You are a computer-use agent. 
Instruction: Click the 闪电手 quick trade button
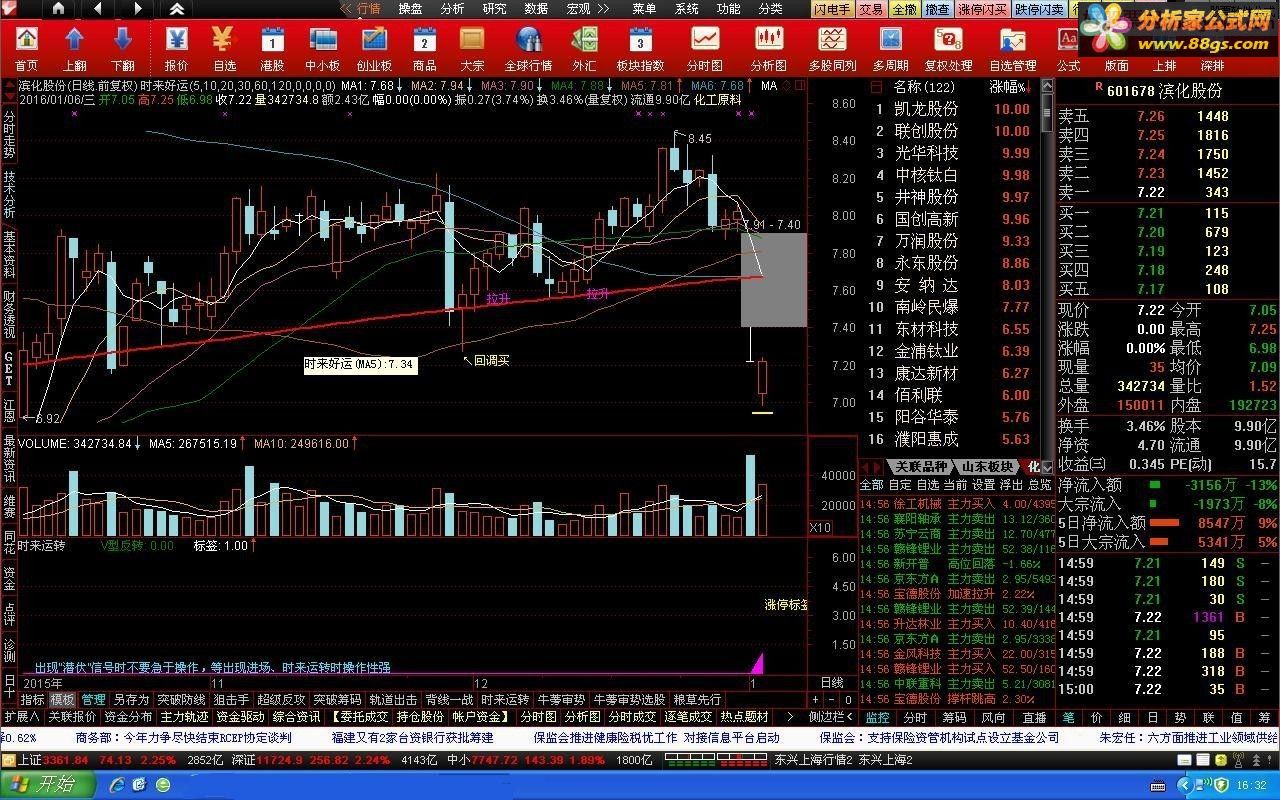pyautogui.click(x=831, y=9)
